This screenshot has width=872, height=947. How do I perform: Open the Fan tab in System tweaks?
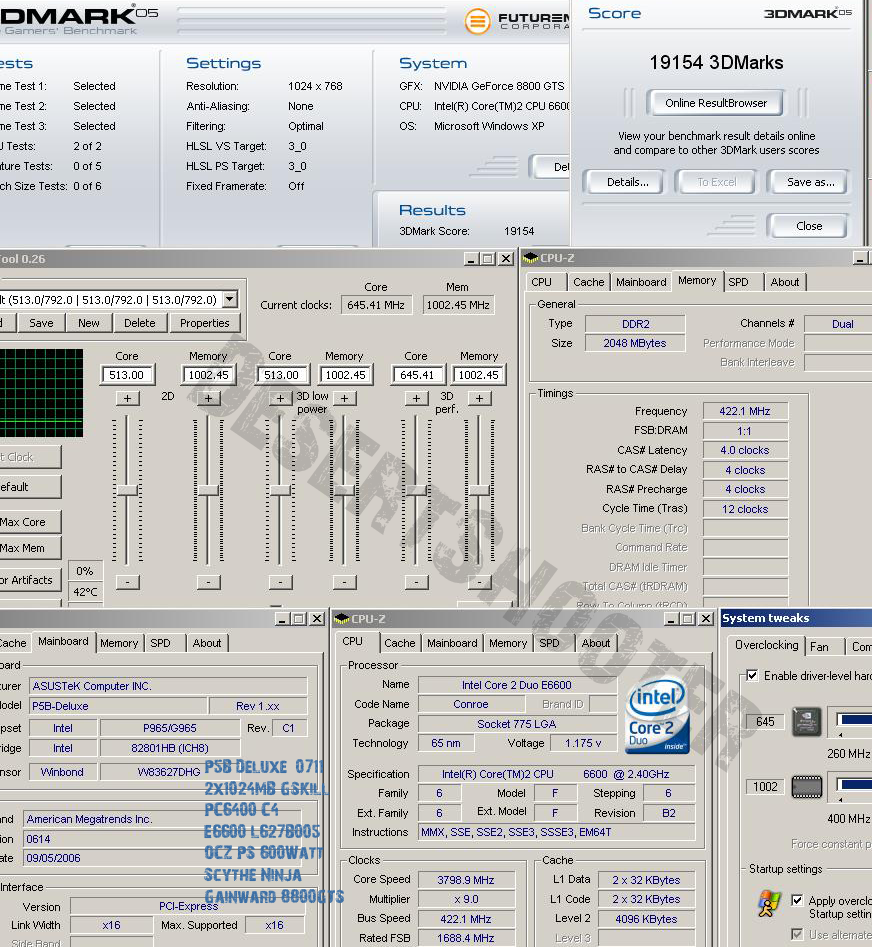(x=819, y=646)
